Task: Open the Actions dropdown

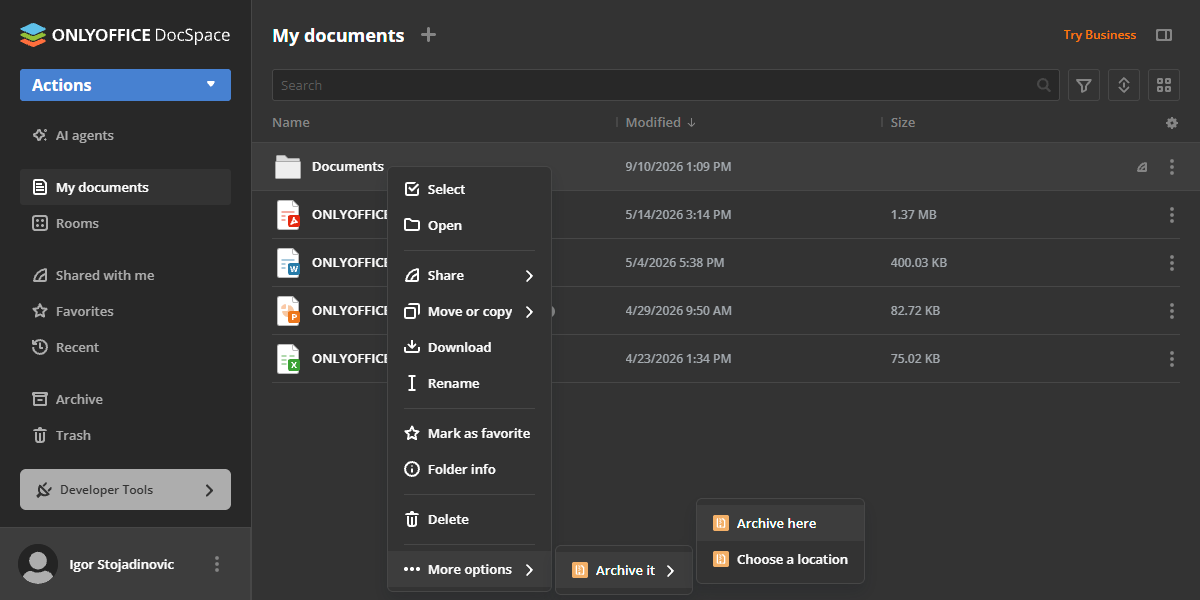Action: click(x=125, y=85)
